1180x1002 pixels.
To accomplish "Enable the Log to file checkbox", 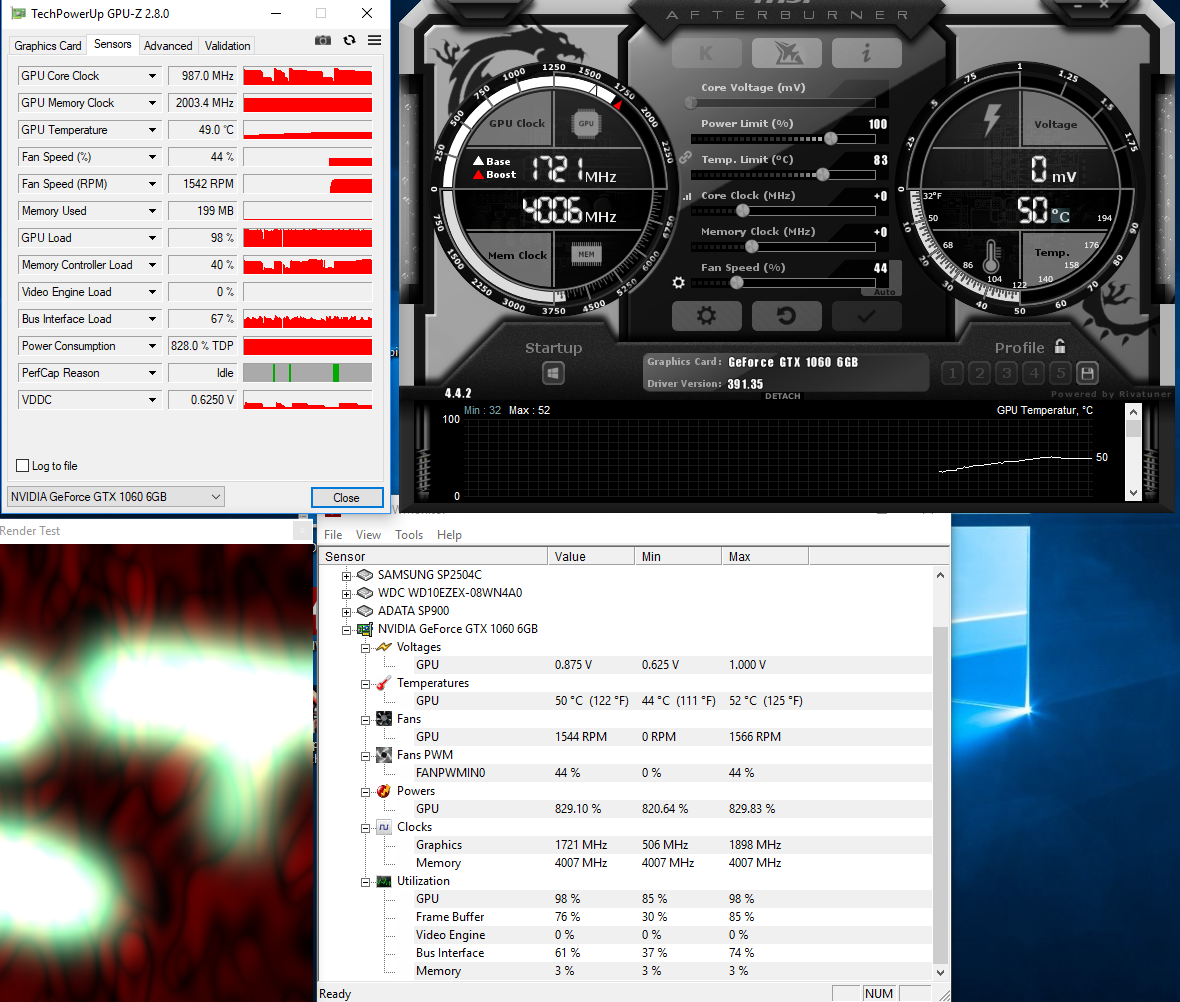I will pyautogui.click(x=23, y=466).
